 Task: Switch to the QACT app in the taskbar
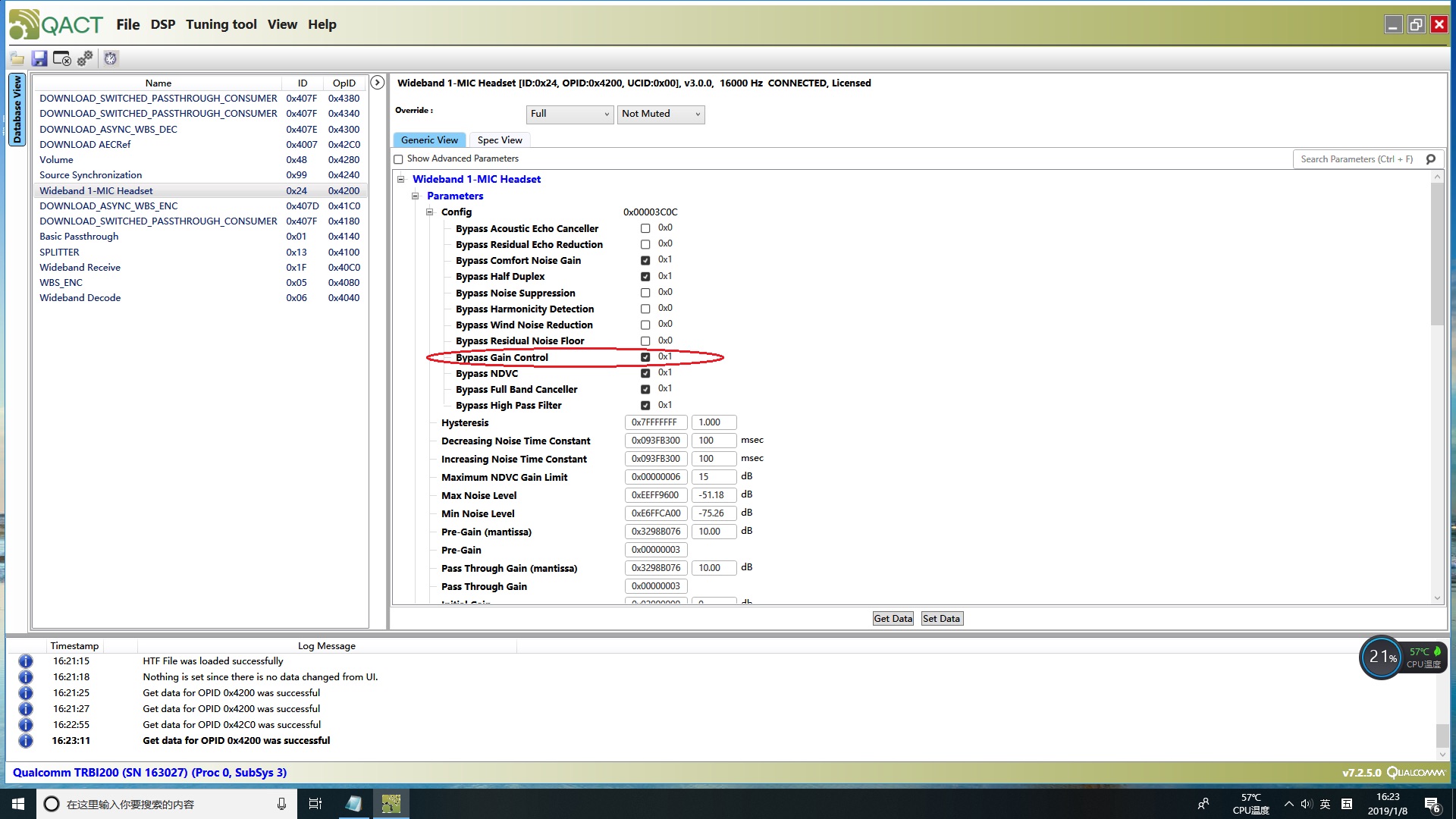point(391,804)
